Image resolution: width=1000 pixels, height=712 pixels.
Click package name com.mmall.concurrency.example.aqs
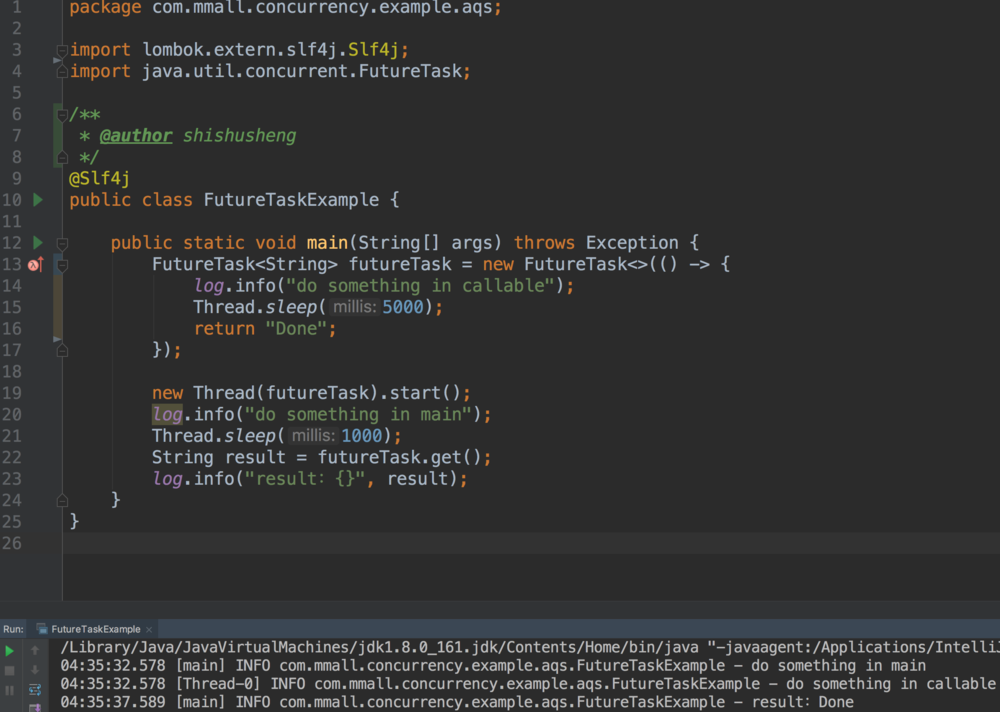[x=321, y=8]
